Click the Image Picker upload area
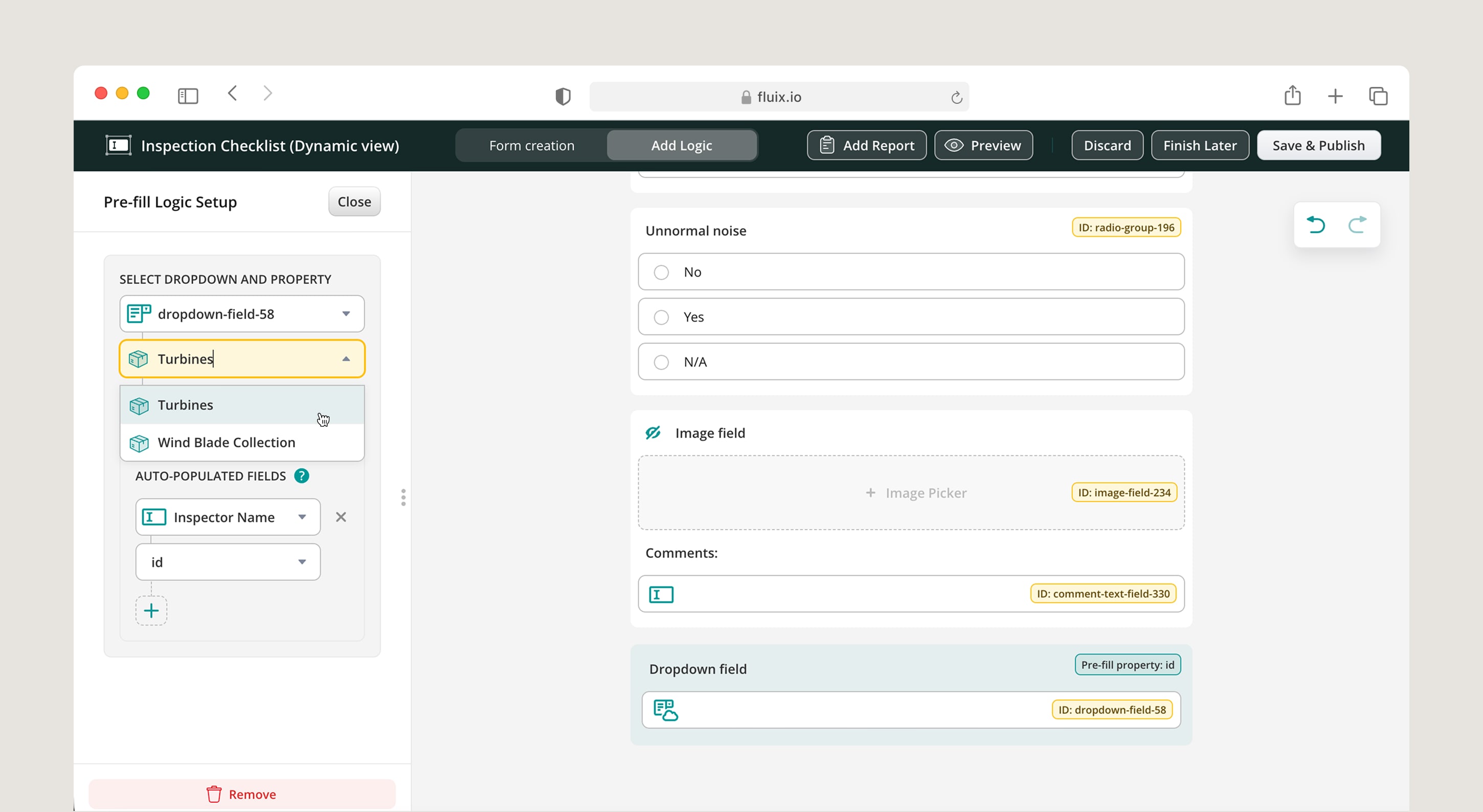The image size is (1483, 812). 911,492
